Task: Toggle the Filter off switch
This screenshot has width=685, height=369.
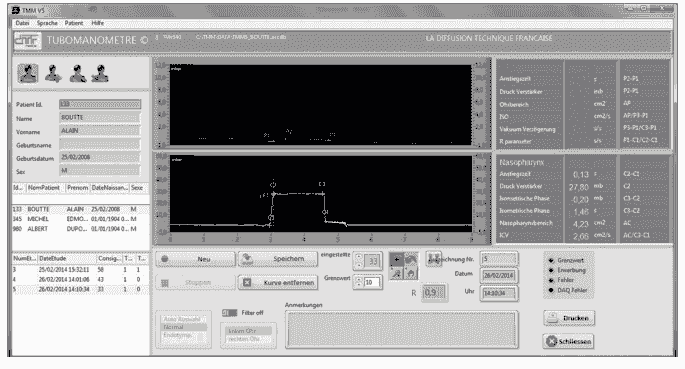Action: 229,313
